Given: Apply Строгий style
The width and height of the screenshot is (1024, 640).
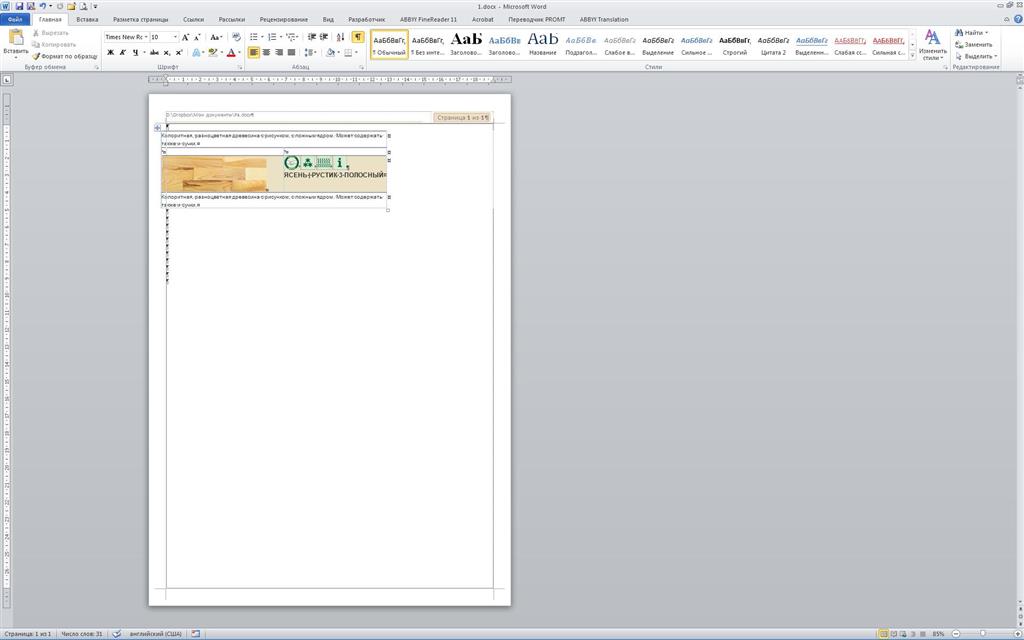Looking at the screenshot, I should click(735, 44).
